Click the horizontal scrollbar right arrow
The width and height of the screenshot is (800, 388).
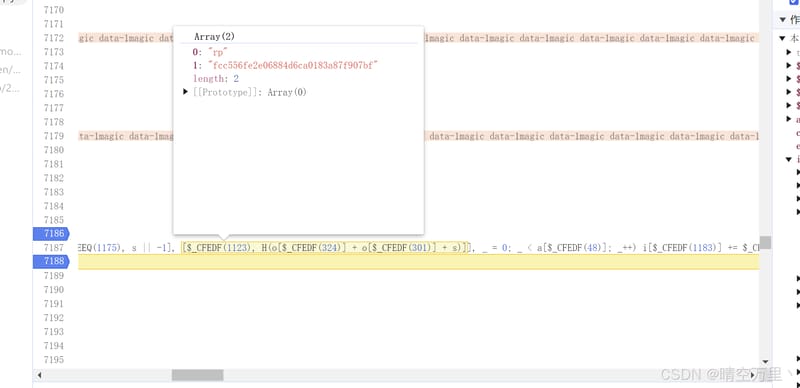(x=754, y=375)
